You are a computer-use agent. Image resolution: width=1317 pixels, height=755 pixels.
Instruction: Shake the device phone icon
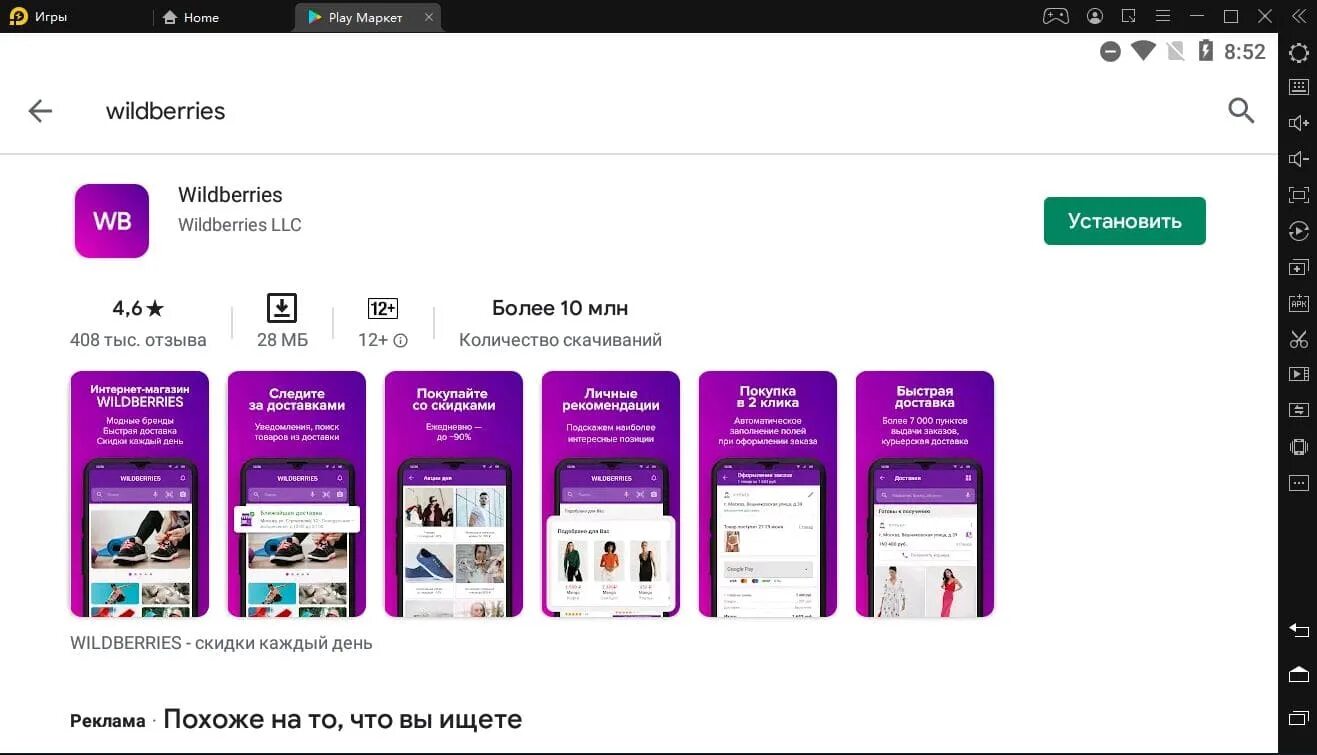pyautogui.click(x=1298, y=447)
